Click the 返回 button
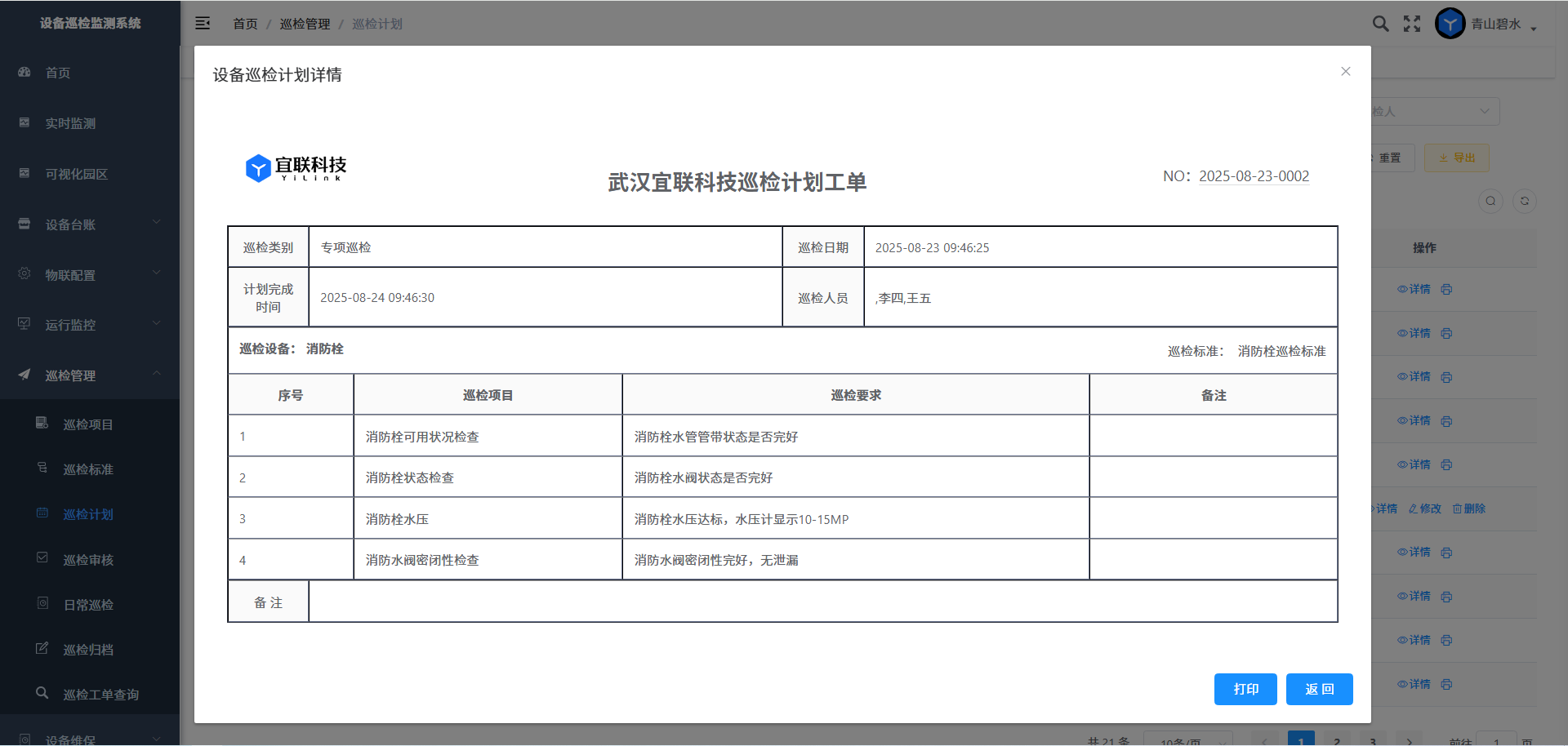 (1319, 689)
